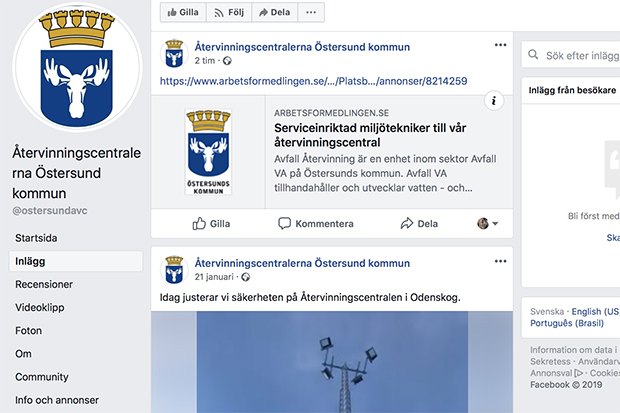Open the Östersunds Kommun link preview thumbnail

pyautogui.click(x=208, y=152)
